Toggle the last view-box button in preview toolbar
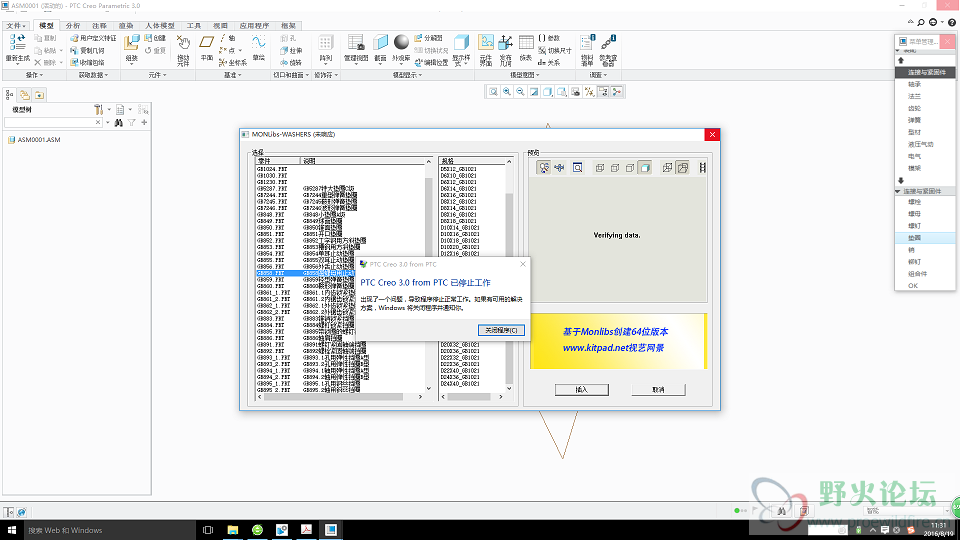Screen dimensions: 960x540 coord(682,168)
